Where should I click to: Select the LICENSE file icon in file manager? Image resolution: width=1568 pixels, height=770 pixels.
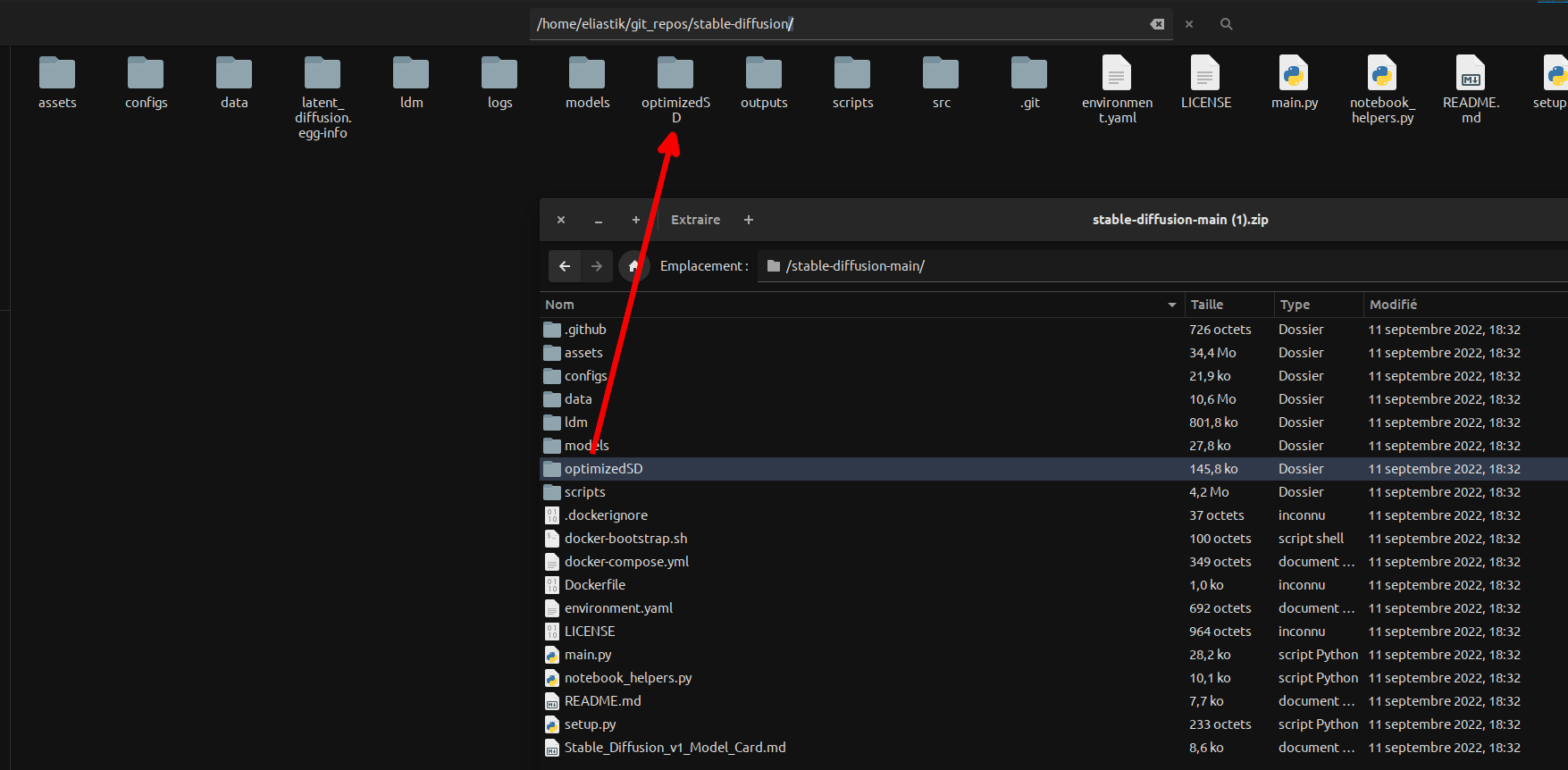pos(1205,73)
